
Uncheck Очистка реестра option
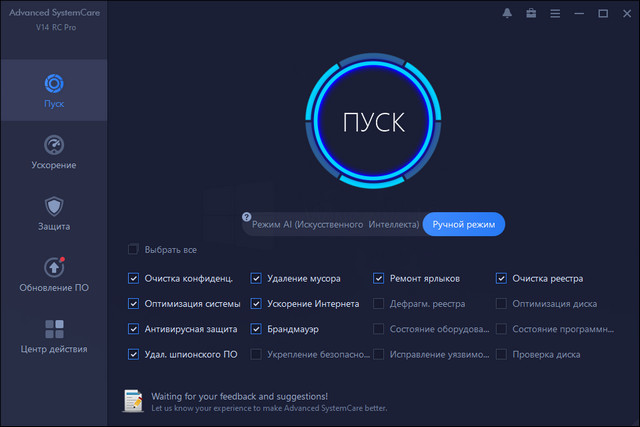coord(502,278)
